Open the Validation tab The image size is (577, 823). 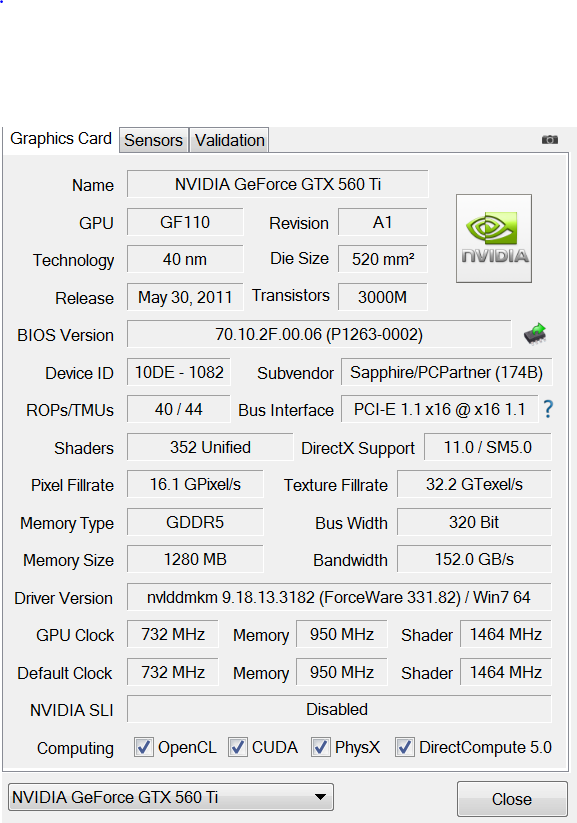pyautogui.click(x=229, y=140)
